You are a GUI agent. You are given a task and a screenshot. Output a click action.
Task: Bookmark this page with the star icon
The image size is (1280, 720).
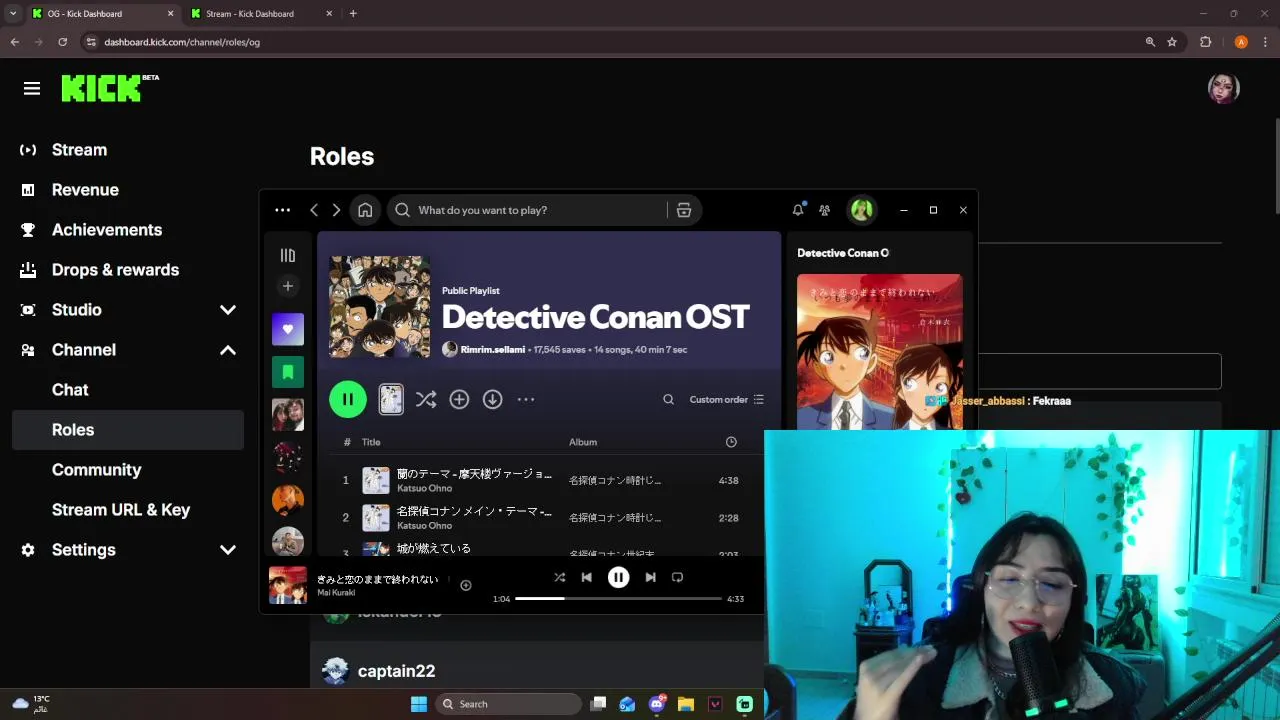pos(1172,42)
